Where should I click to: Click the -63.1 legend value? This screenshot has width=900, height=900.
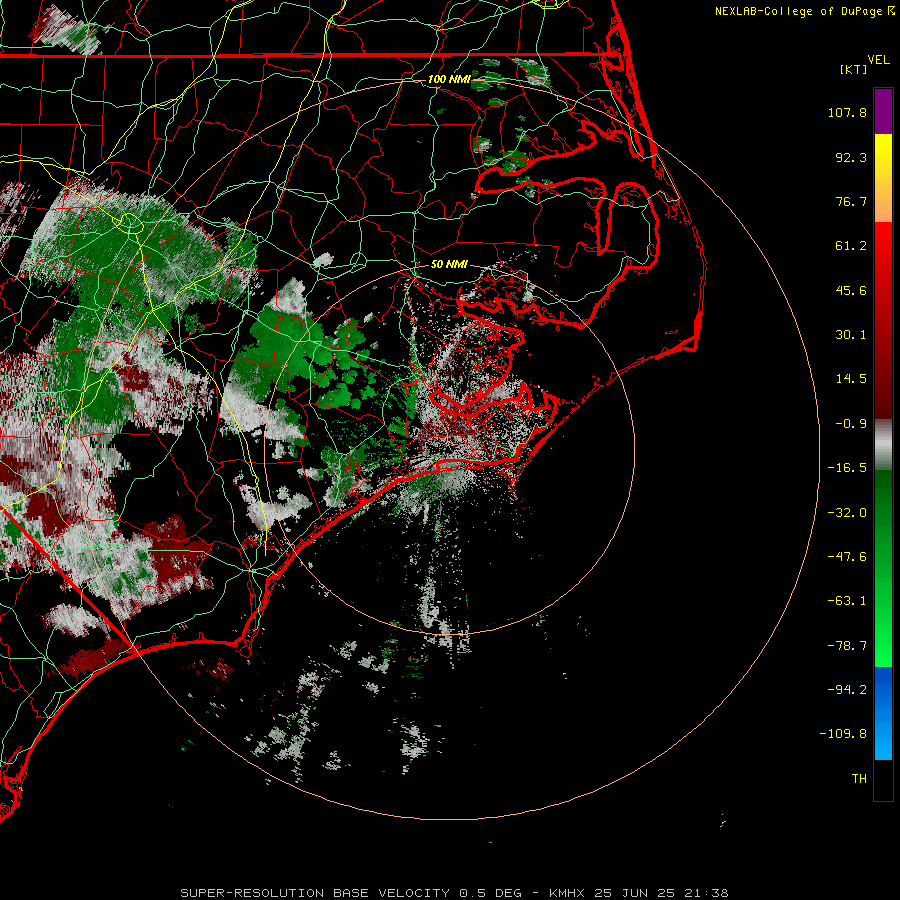847,601
